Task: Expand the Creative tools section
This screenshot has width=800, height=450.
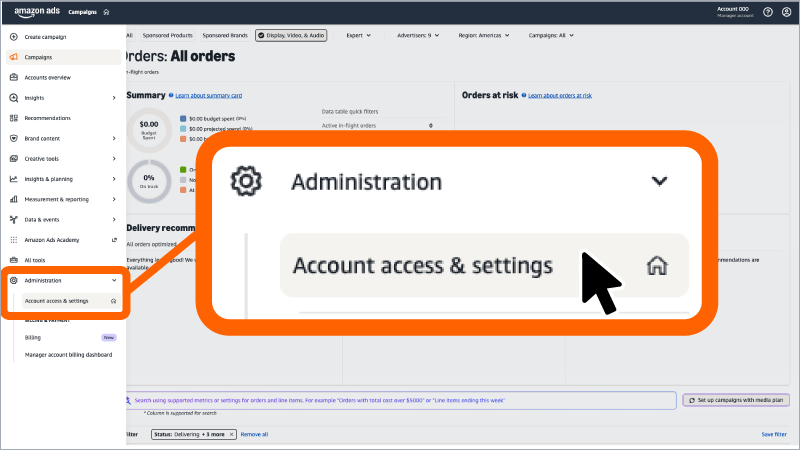Action: pyautogui.click(x=114, y=159)
